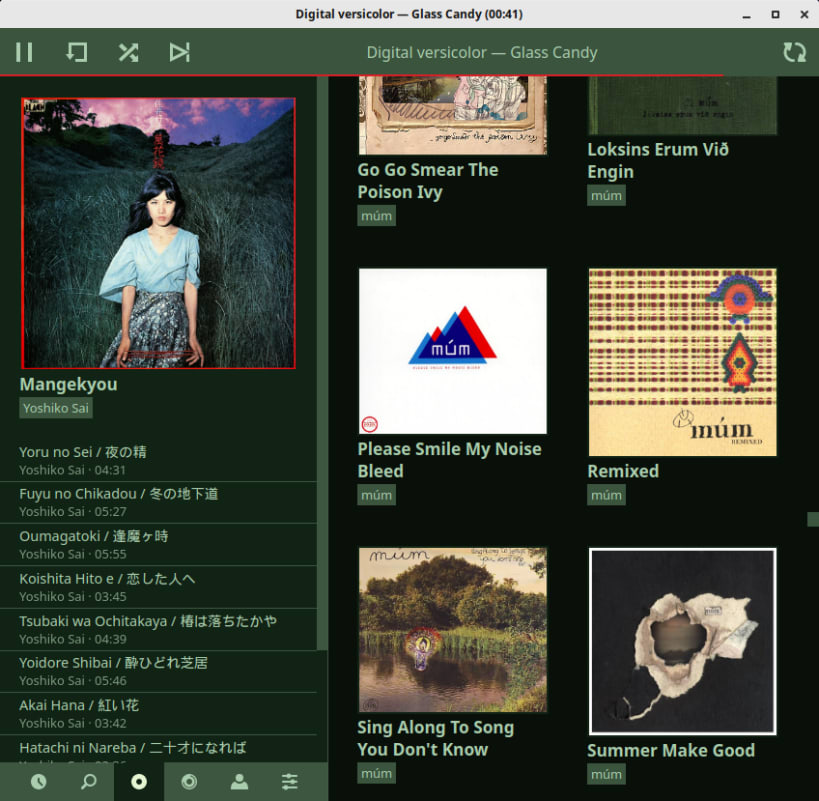The height and width of the screenshot is (801, 819).
Task: Open the search tab (magnifier icon)
Action: [x=89, y=782]
